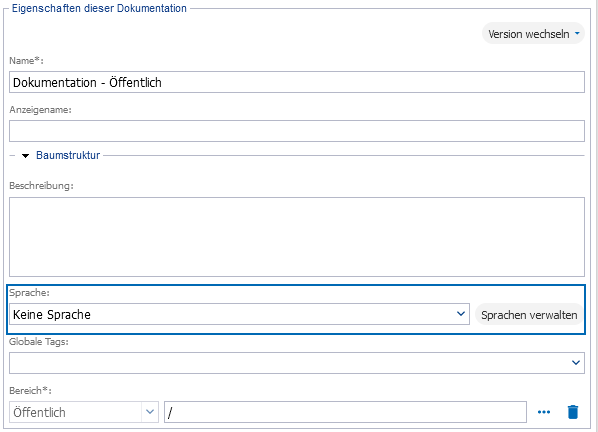Click into the Globale Tags input box
The image size is (598, 432).
(x=290, y=363)
